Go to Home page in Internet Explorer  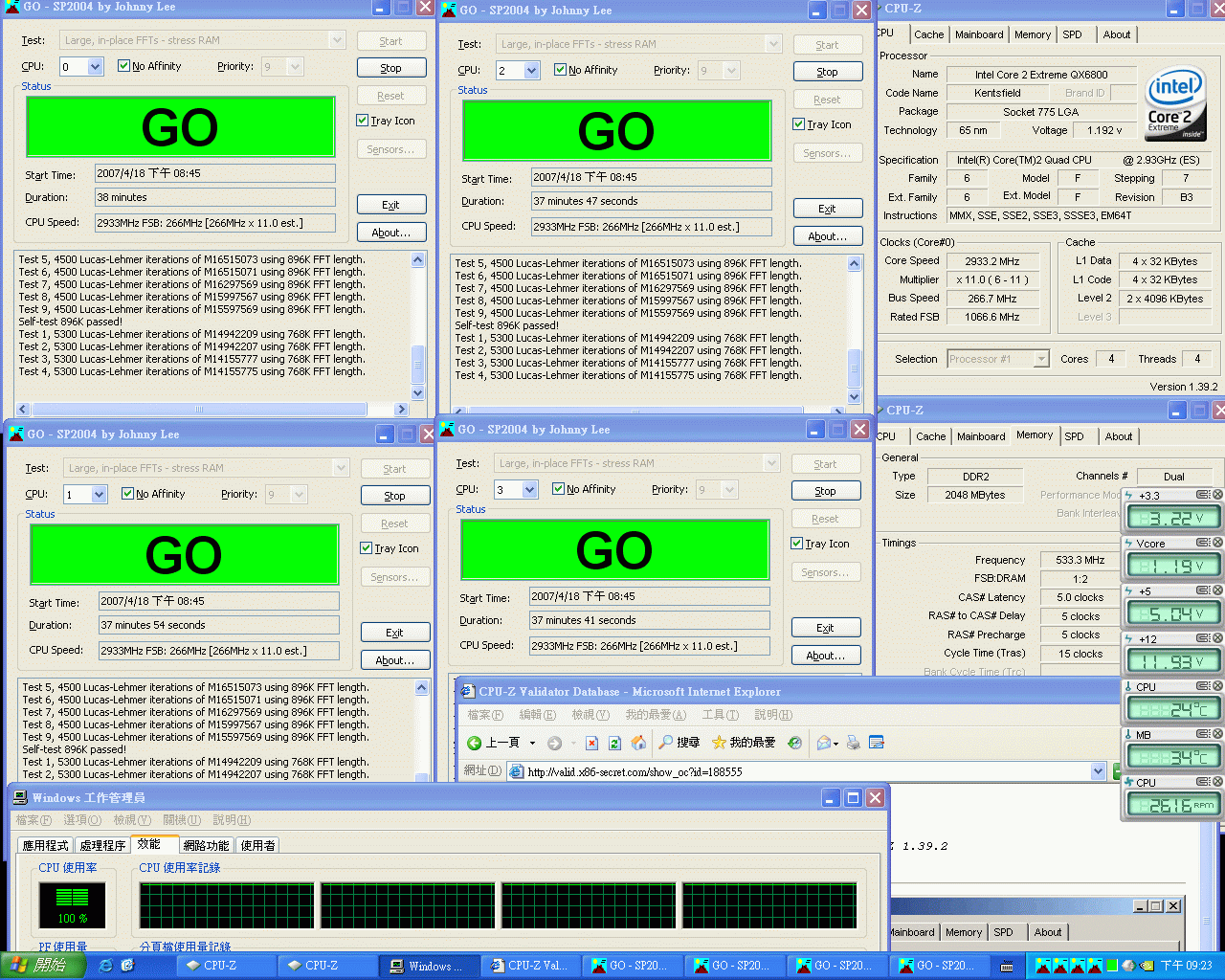pos(638,743)
